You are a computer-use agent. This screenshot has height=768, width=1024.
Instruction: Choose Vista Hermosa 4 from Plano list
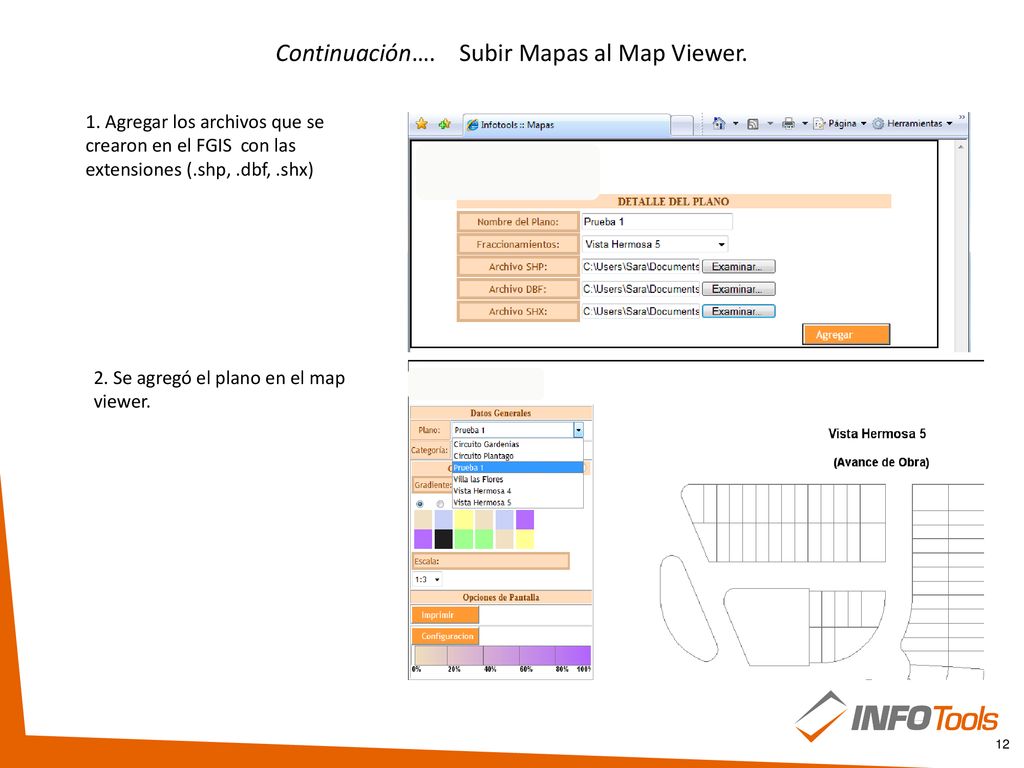pos(517,491)
